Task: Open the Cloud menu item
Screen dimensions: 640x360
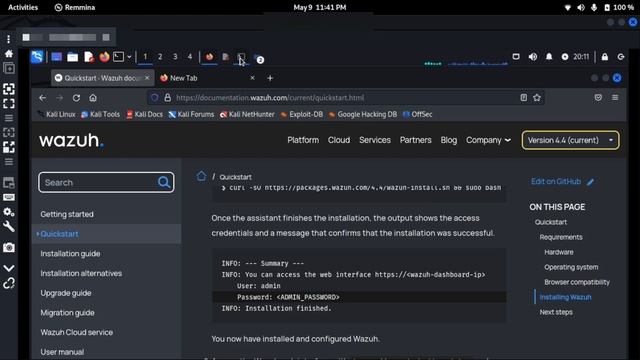Action: point(339,140)
